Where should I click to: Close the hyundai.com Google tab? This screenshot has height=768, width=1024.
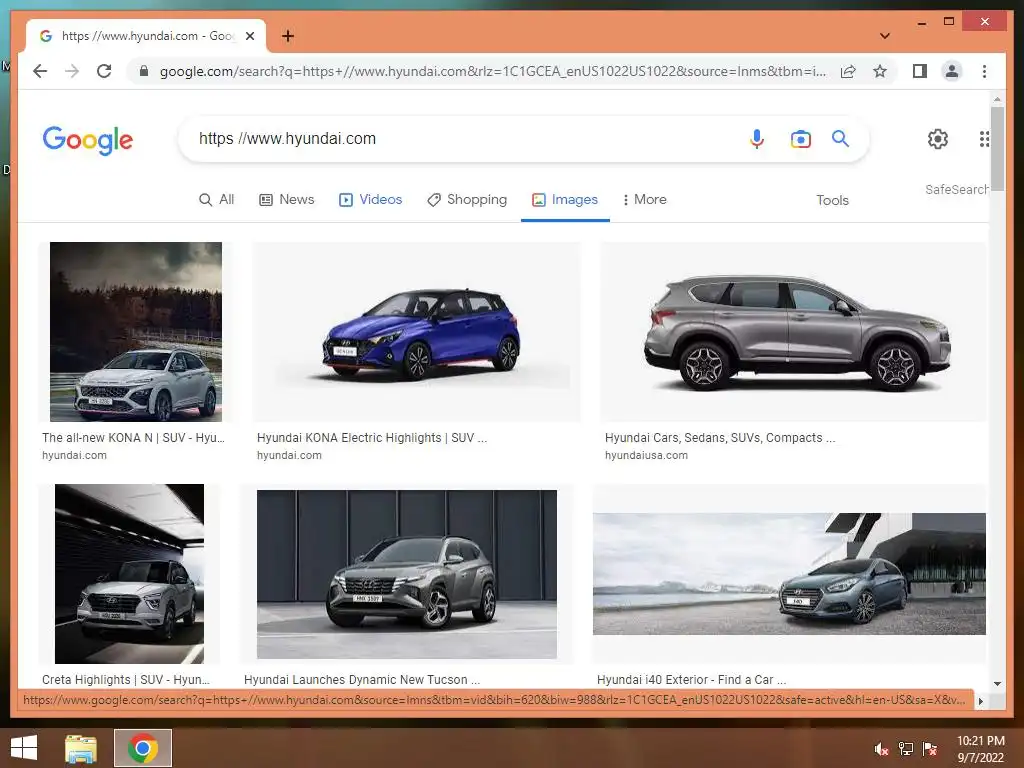point(249,36)
